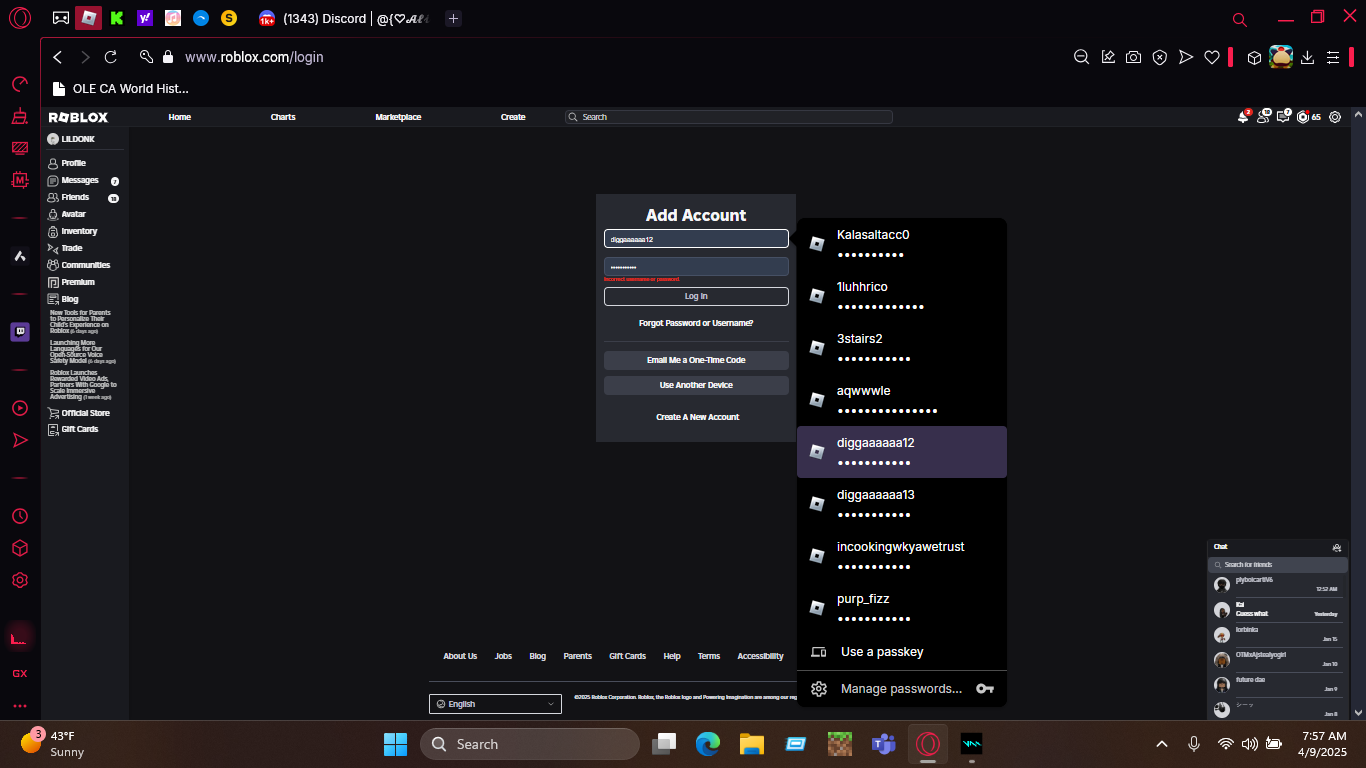Select saved account 3stairs2
This screenshot has width=1366, height=768.
click(902, 348)
